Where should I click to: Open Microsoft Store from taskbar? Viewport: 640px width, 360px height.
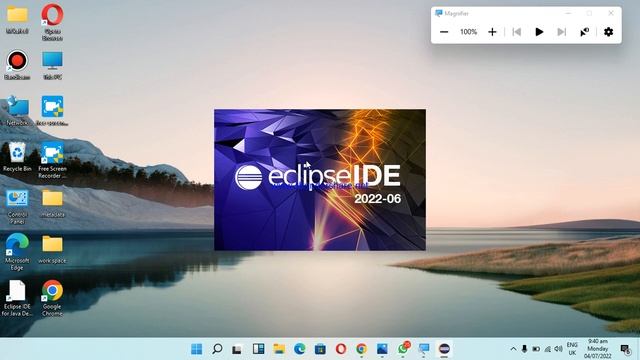(320, 349)
